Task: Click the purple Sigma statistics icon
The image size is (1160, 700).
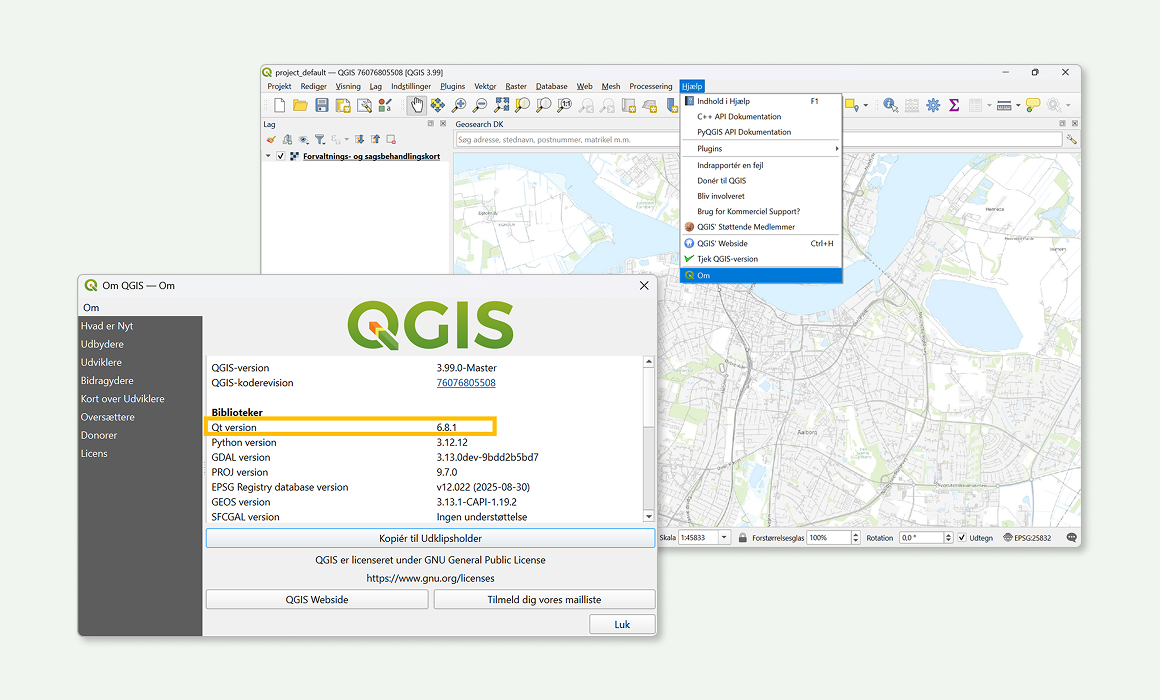Action: (954, 105)
